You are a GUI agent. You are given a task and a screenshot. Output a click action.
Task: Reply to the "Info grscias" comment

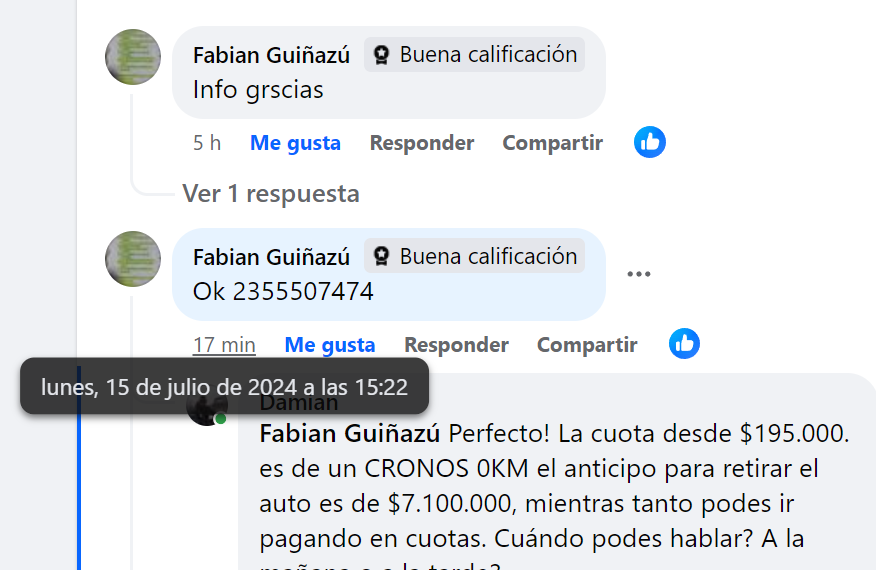tap(422, 143)
